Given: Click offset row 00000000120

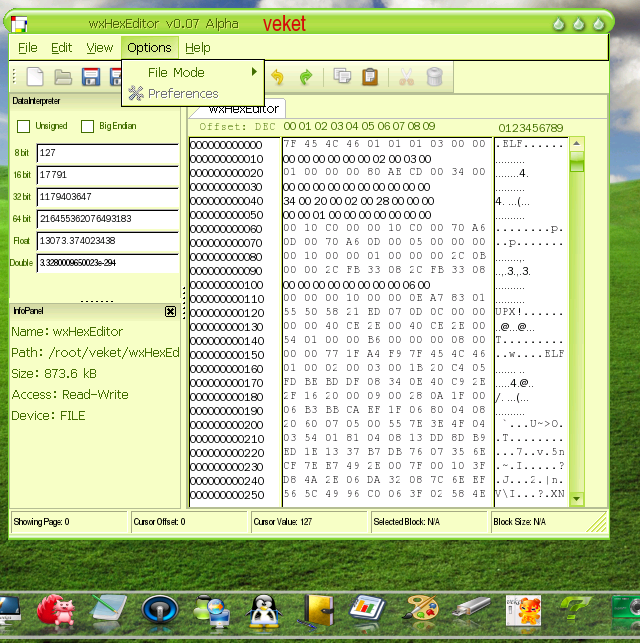Looking at the screenshot, I should pyautogui.click(x=227, y=313).
